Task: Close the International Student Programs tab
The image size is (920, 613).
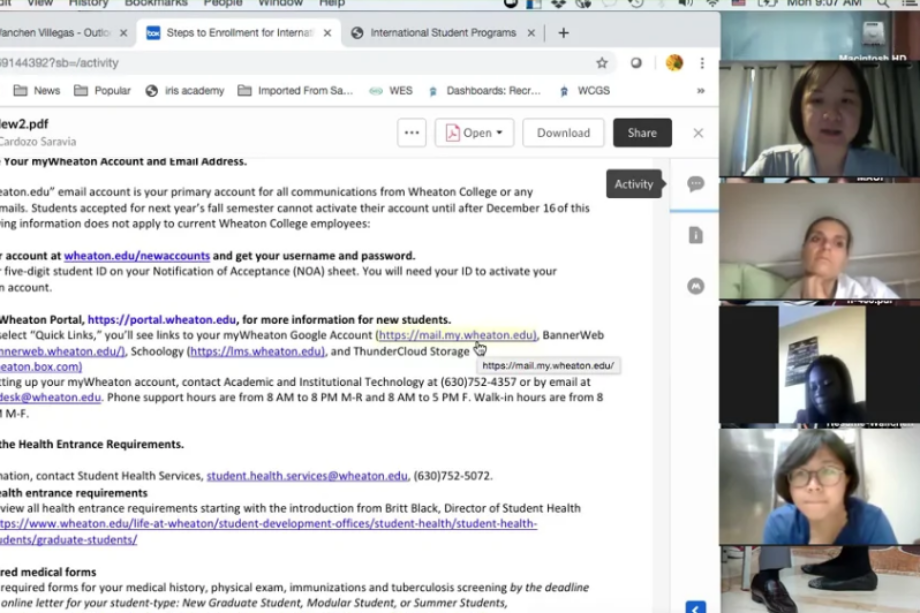Action: pyautogui.click(x=531, y=33)
